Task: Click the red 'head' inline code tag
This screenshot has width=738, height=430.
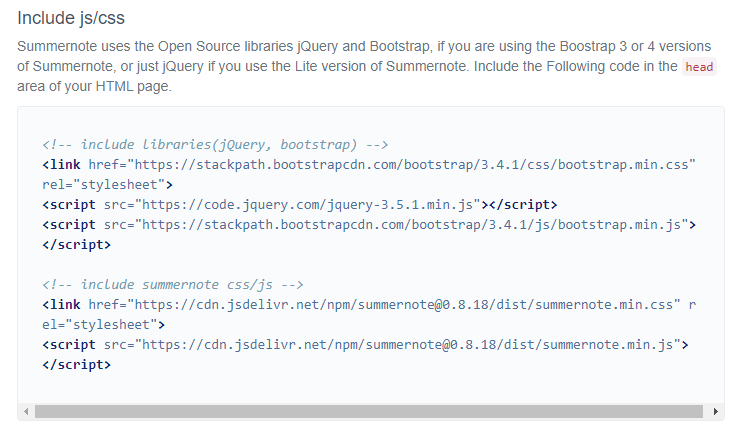Action: point(699,67)
